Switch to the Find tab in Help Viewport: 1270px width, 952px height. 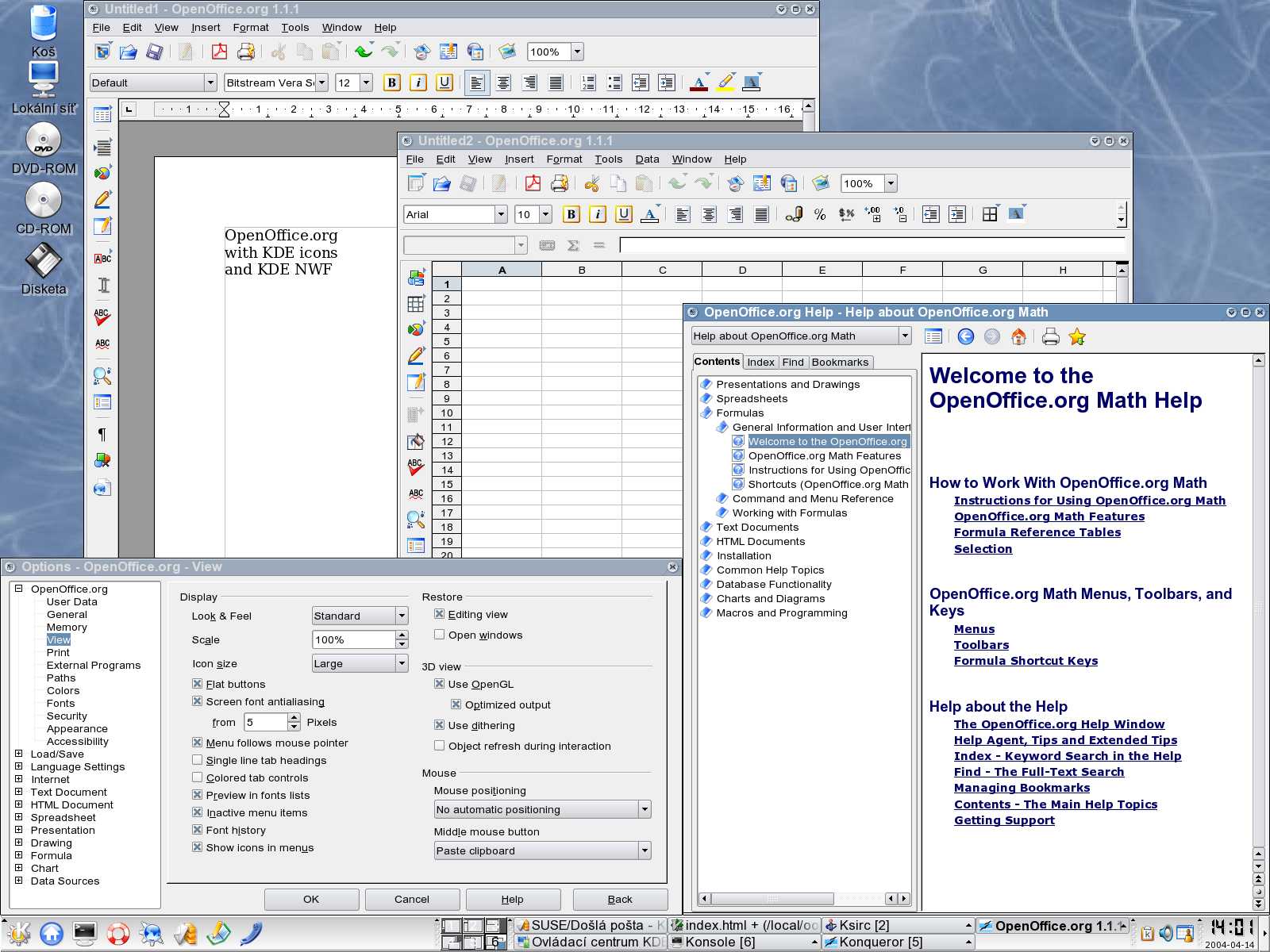pos(793,362)
